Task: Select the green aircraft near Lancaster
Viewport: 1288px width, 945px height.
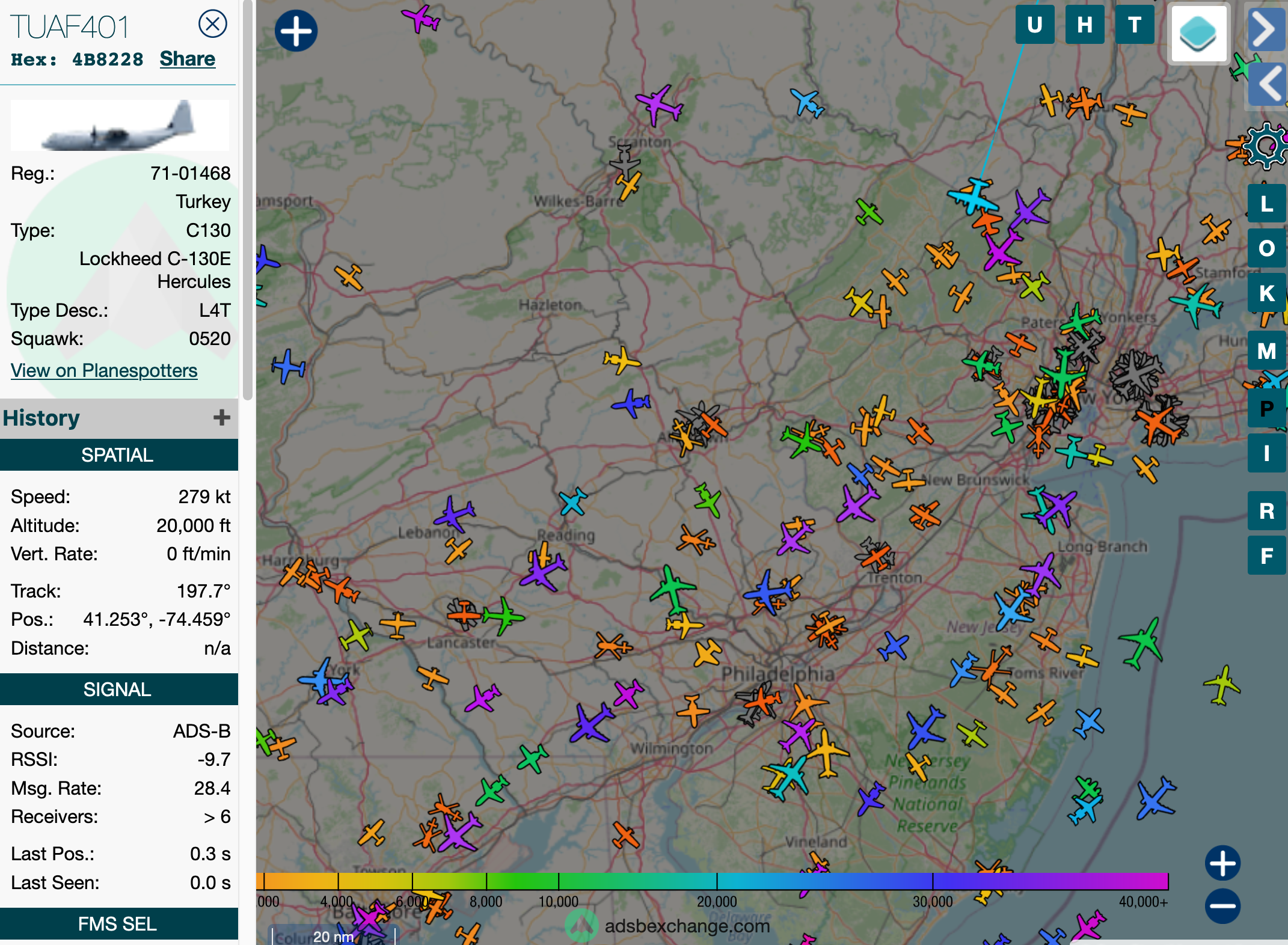Action: point(503,616)
